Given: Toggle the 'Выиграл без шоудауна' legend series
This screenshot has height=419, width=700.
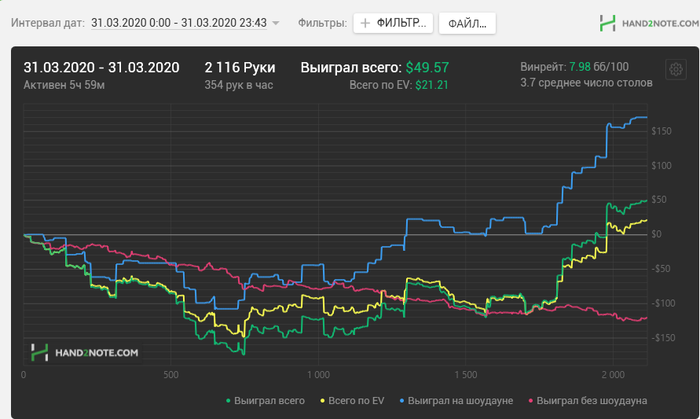Looking at the screenshot, I should click(x=588, y=401).
